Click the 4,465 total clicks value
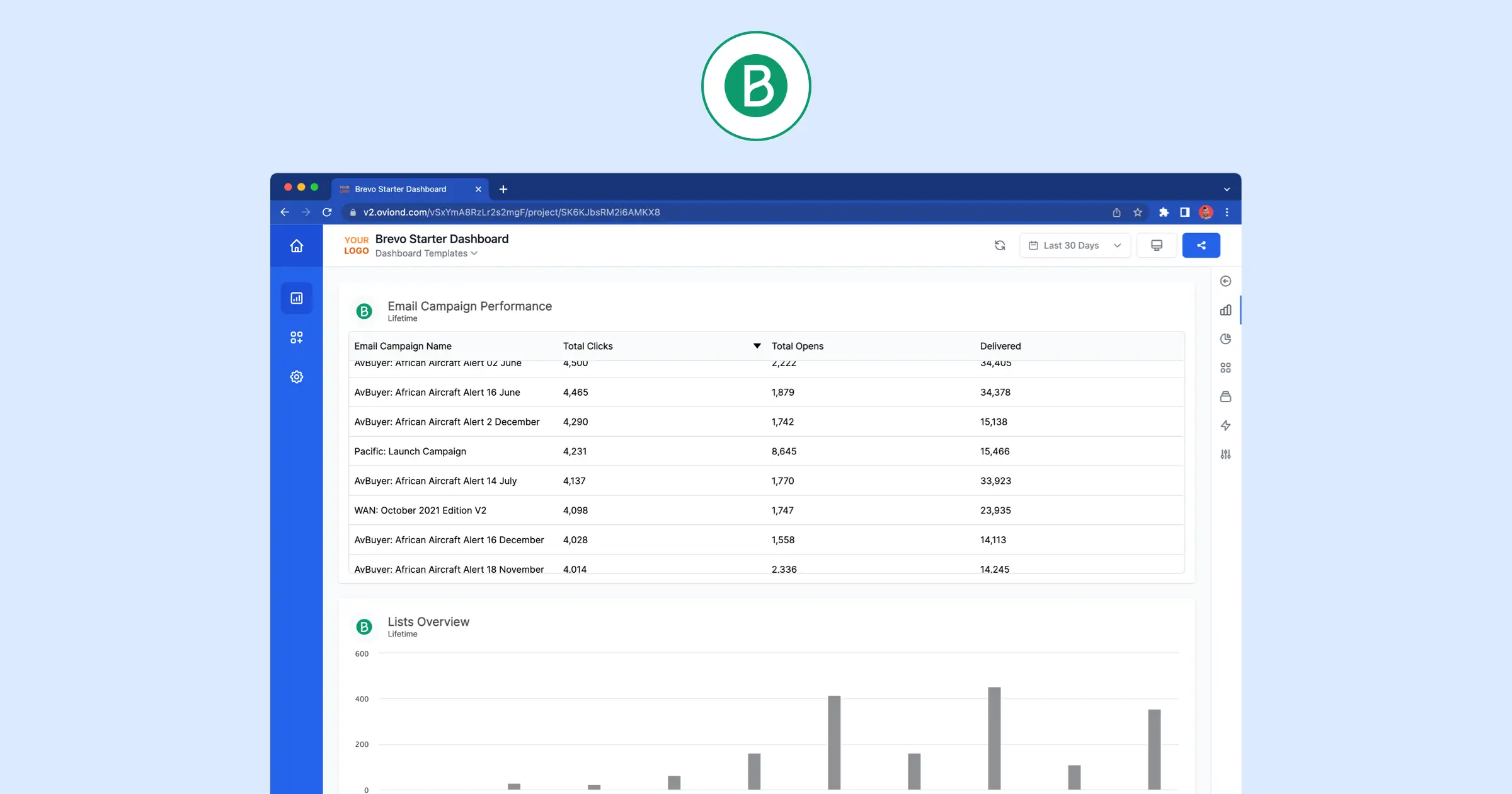 pyautogui.click(x=575, y=392)
